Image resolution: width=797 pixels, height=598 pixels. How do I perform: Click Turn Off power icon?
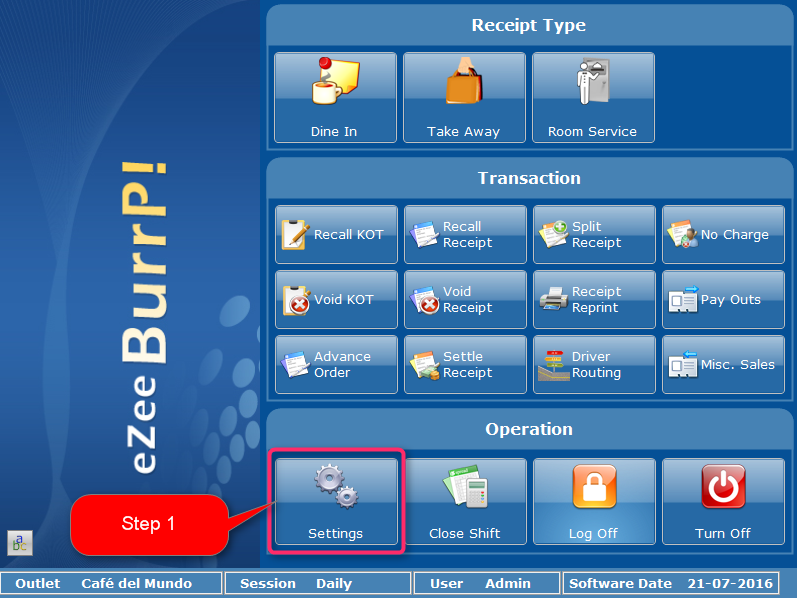723,487
